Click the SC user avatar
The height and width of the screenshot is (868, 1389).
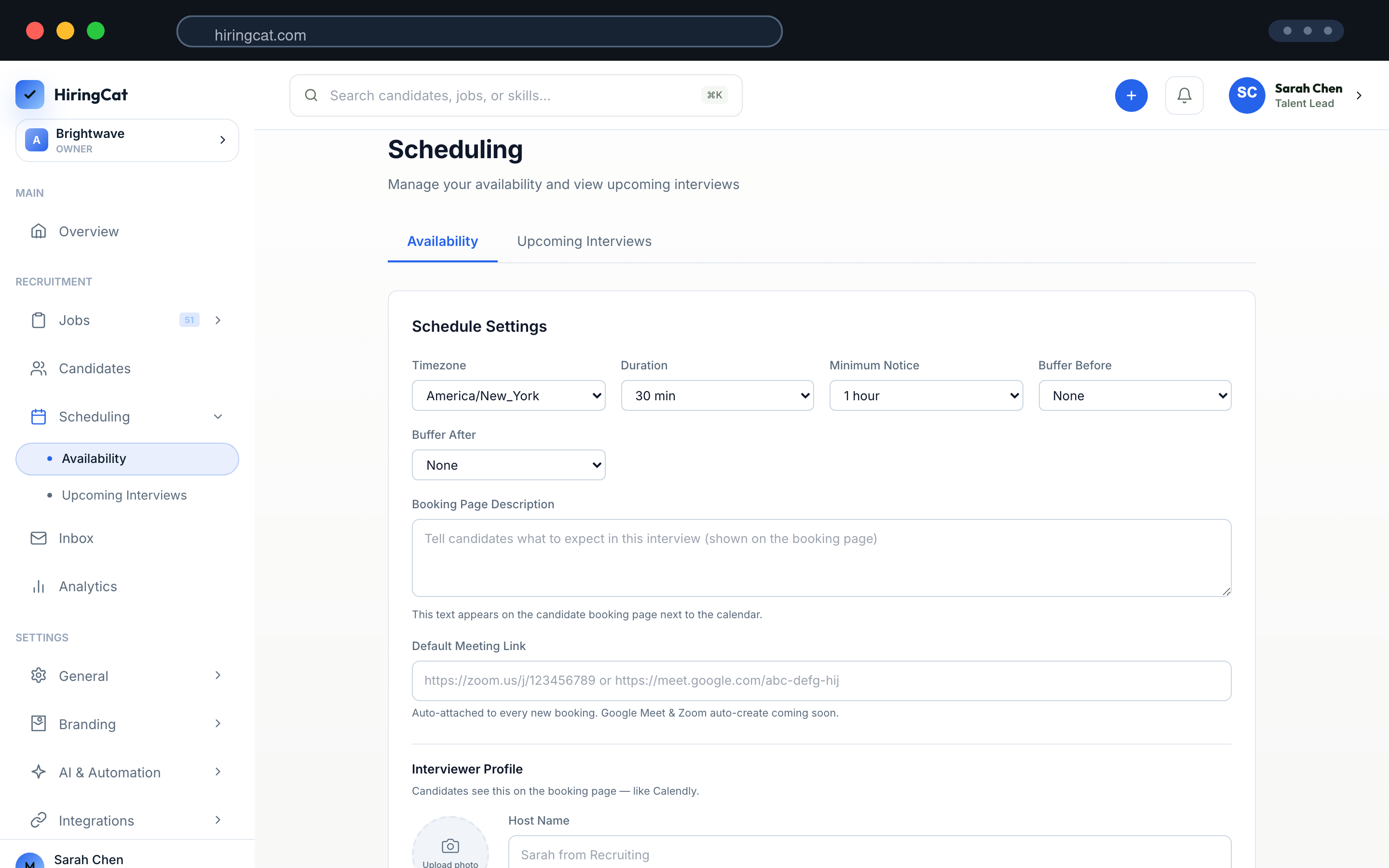coord(1247,95)
